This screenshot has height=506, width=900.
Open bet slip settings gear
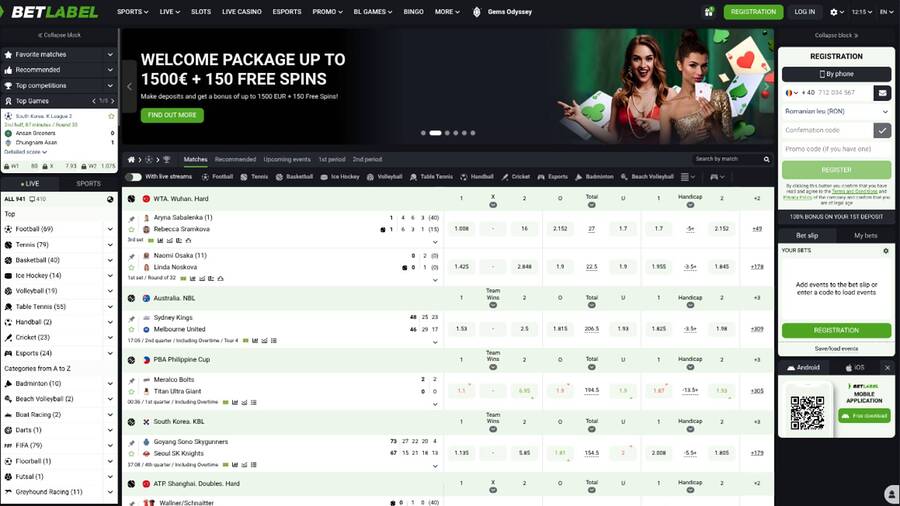[x=886, y=251]
